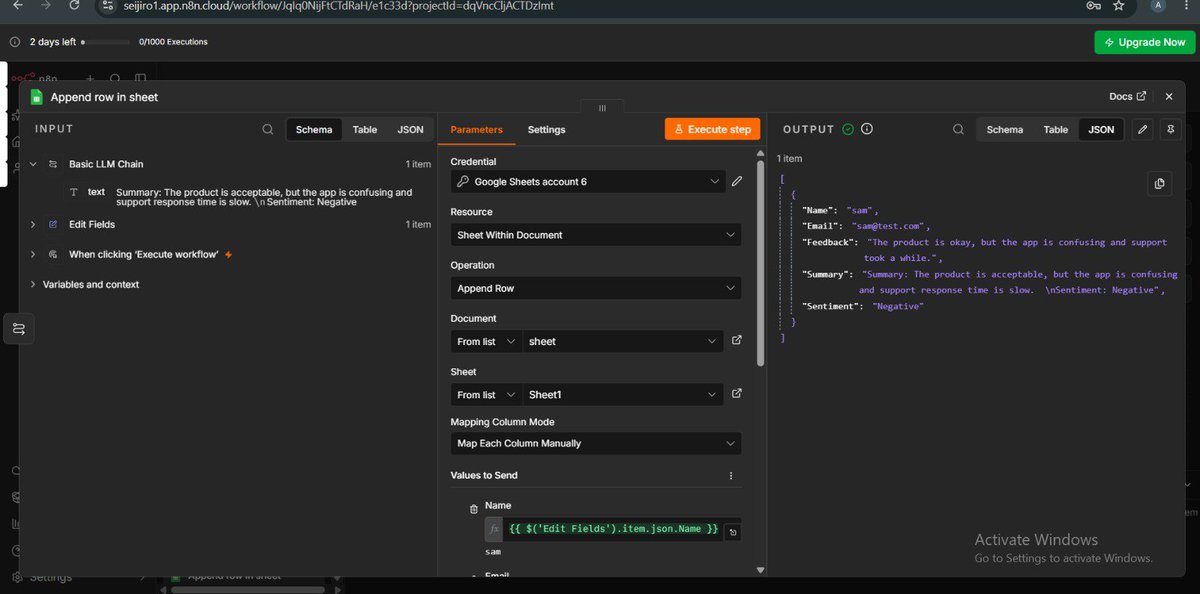Open the Operation Append Row dropdown
Viewport: 1200px width, 594px height.
[x=596, y=288]
